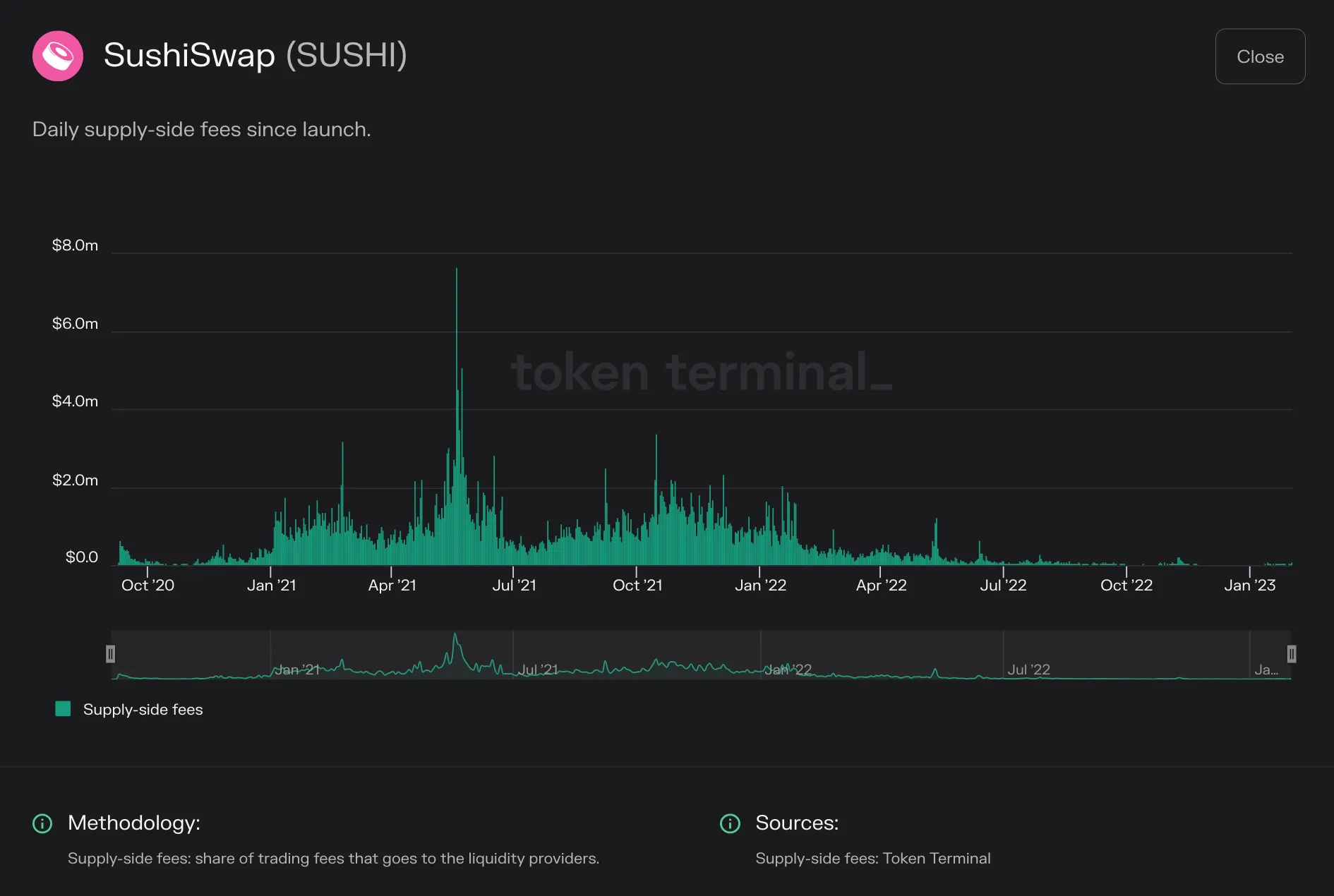Click the $4.0m y-axis label
1334x896 pixels.
(x=75, y=401)
